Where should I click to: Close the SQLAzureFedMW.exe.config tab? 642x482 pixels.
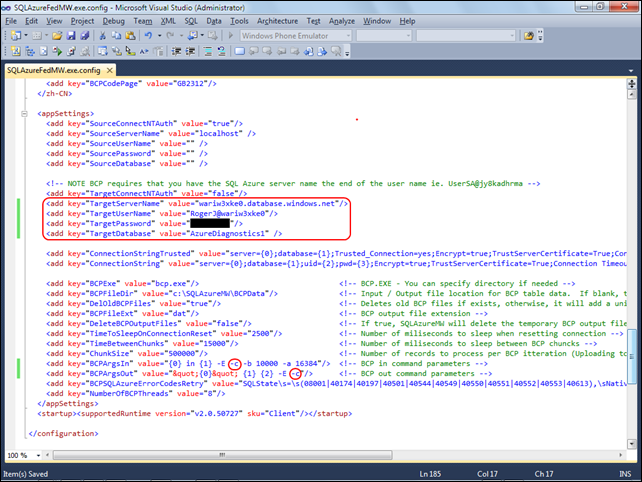110,70
